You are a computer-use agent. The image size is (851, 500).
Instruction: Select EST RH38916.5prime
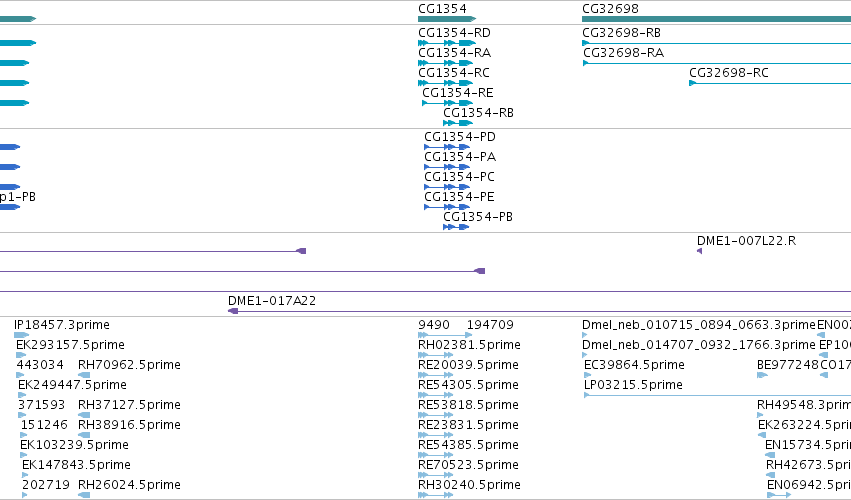point(129,425)
